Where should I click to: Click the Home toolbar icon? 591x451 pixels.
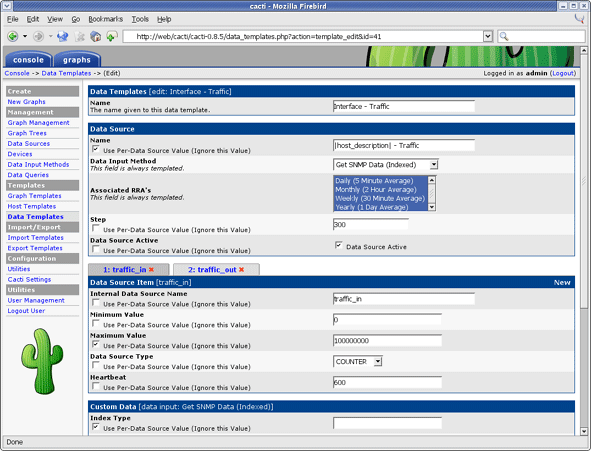point(95,37)
